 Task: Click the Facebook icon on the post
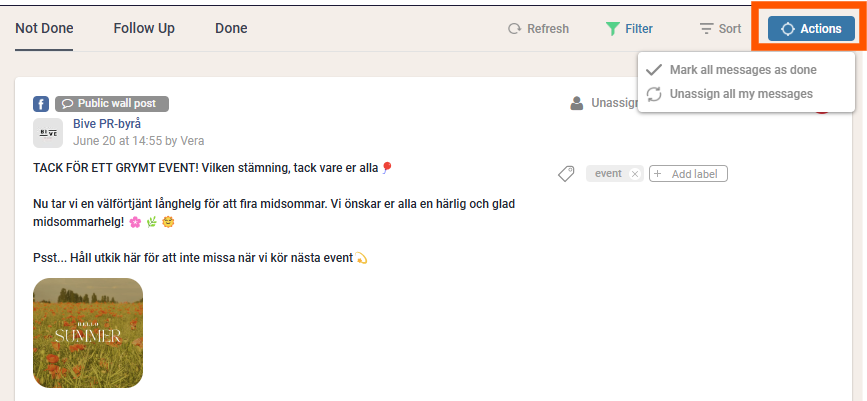[41, 104]
